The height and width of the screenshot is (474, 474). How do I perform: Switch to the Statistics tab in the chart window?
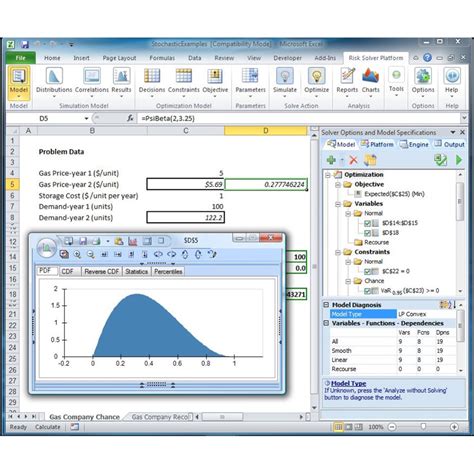click(x=137, y=271)
